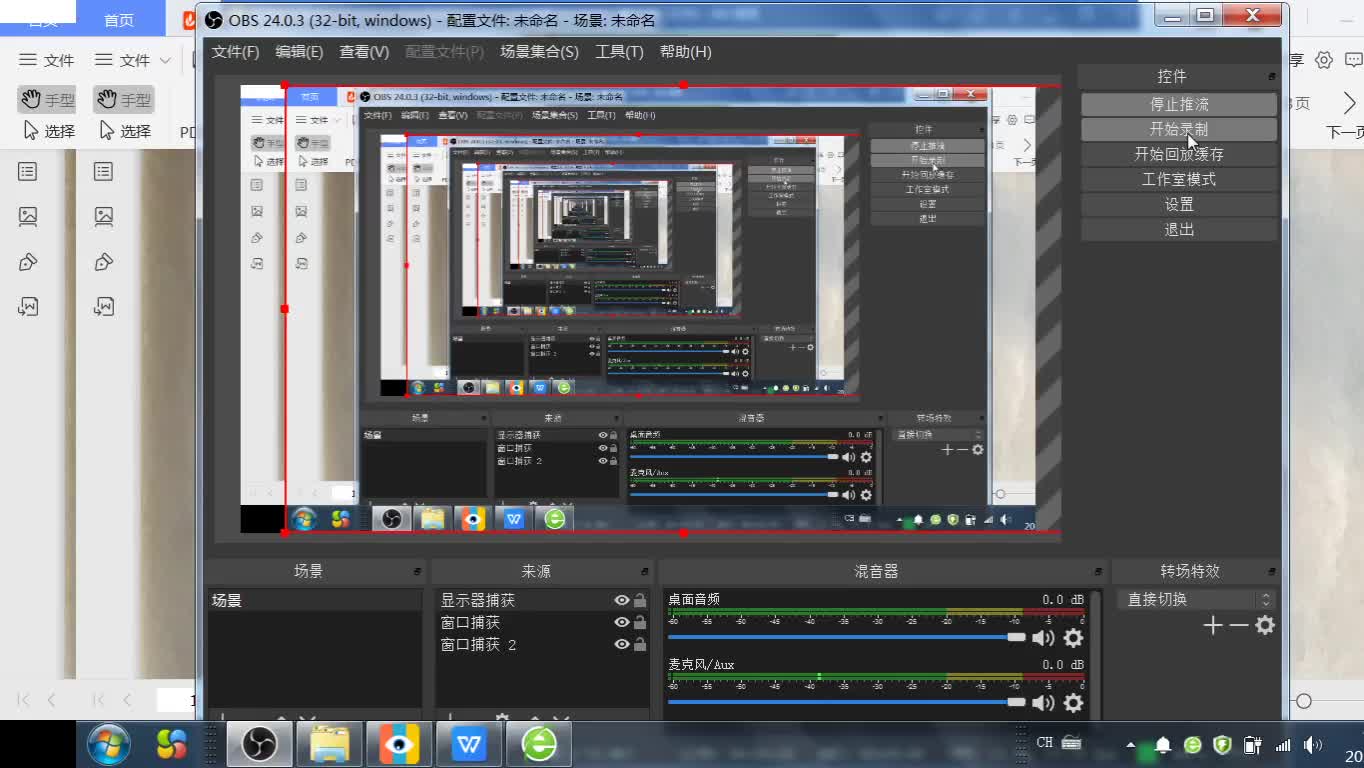Open the OBS Studio taskbar icon
1364x768 pixels.
260,745
